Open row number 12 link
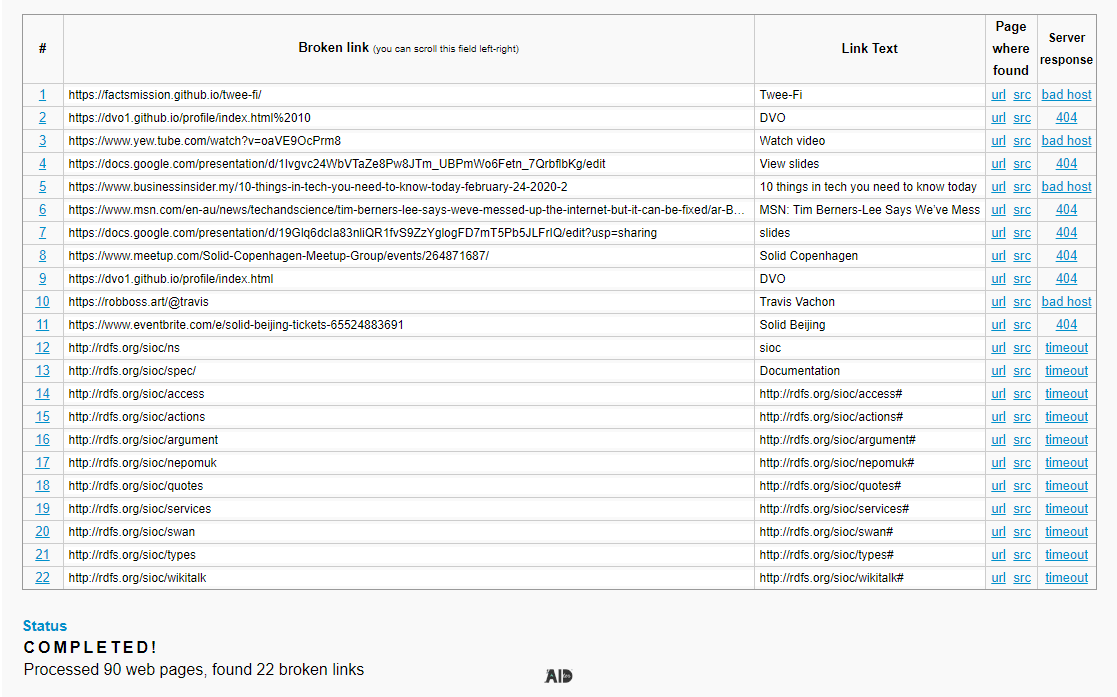 (43, 348)
